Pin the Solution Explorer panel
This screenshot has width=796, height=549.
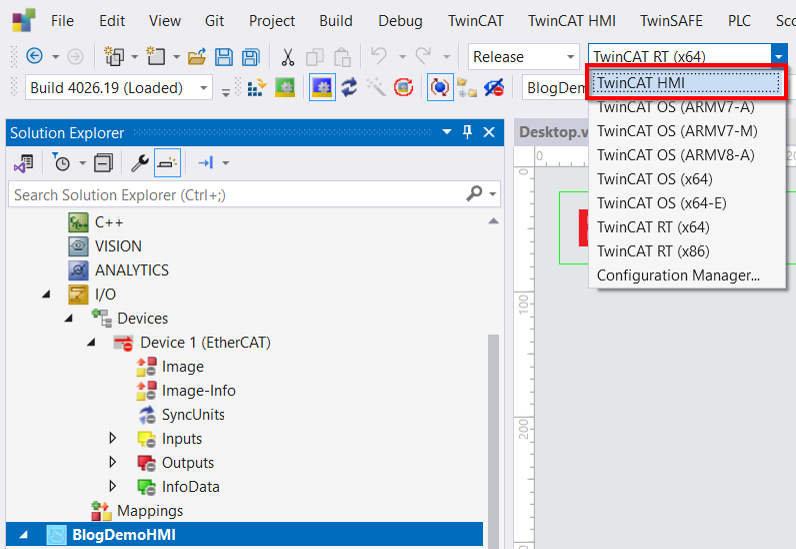[468, 133]
